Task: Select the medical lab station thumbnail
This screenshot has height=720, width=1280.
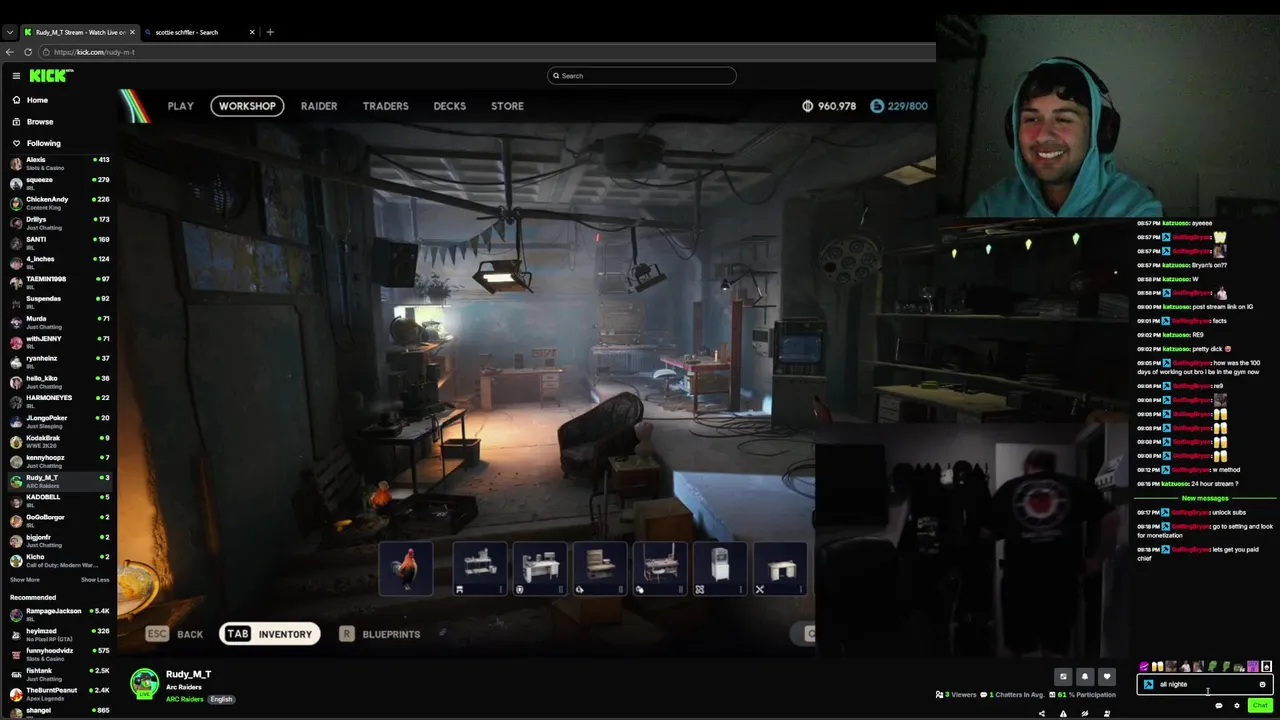Action: point(720,568)
